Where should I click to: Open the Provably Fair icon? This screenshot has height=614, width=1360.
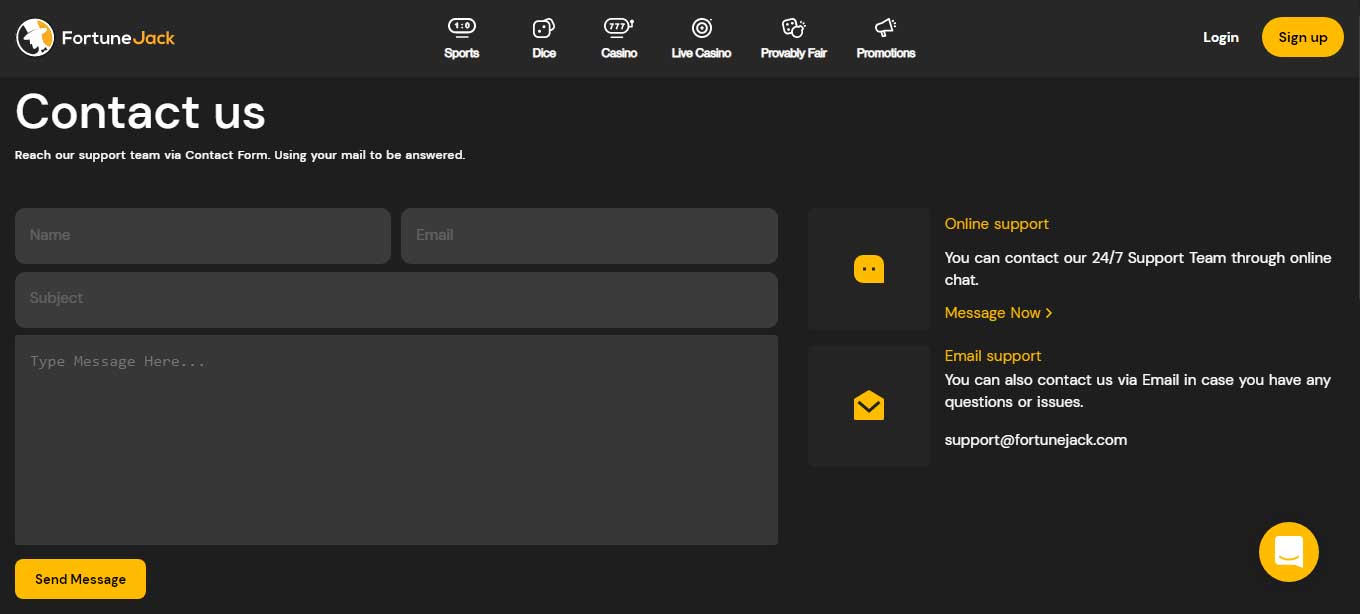(794, 28)
